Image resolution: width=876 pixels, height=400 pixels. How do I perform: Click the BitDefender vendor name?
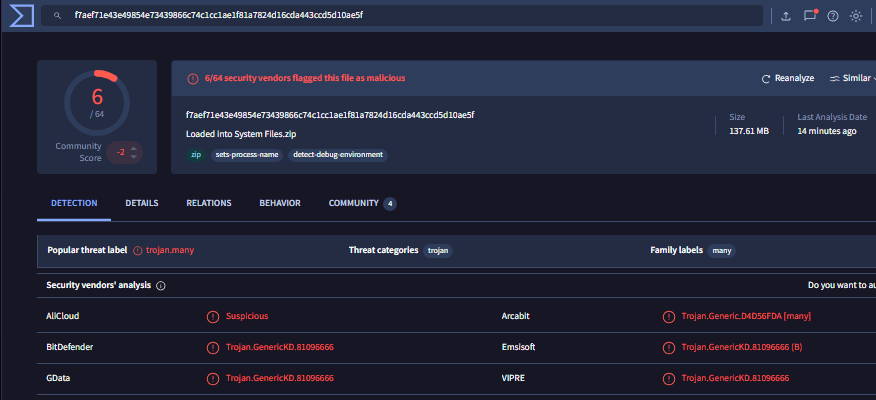pyautogui.click(x=69, y=347)
